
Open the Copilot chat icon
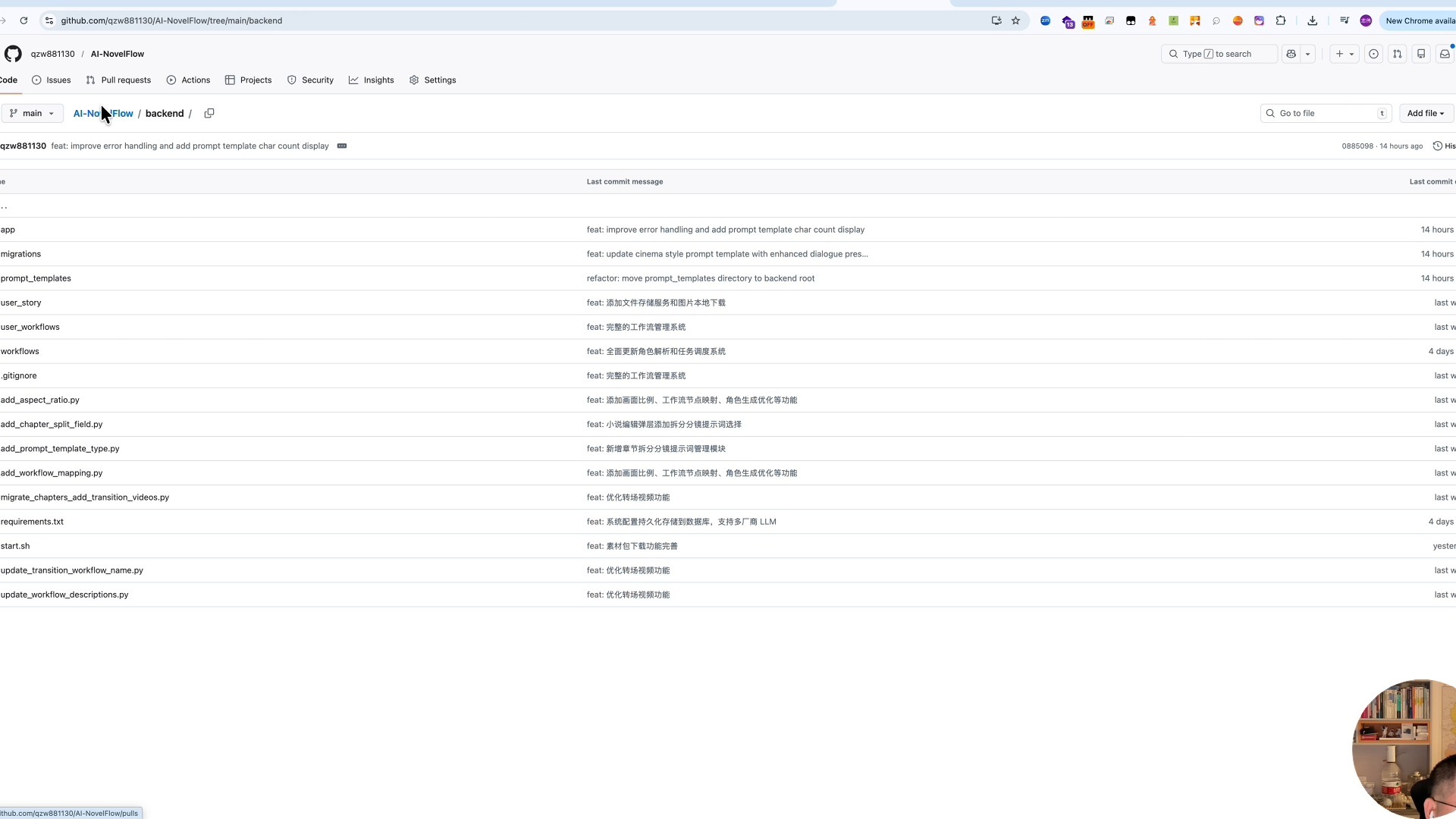(1291, 54)
